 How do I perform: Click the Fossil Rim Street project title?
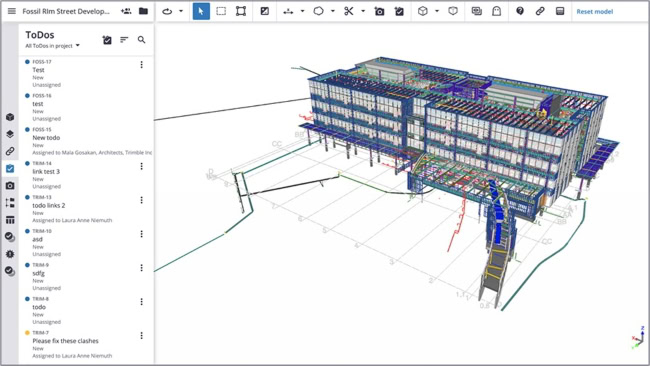pos(66,11)
